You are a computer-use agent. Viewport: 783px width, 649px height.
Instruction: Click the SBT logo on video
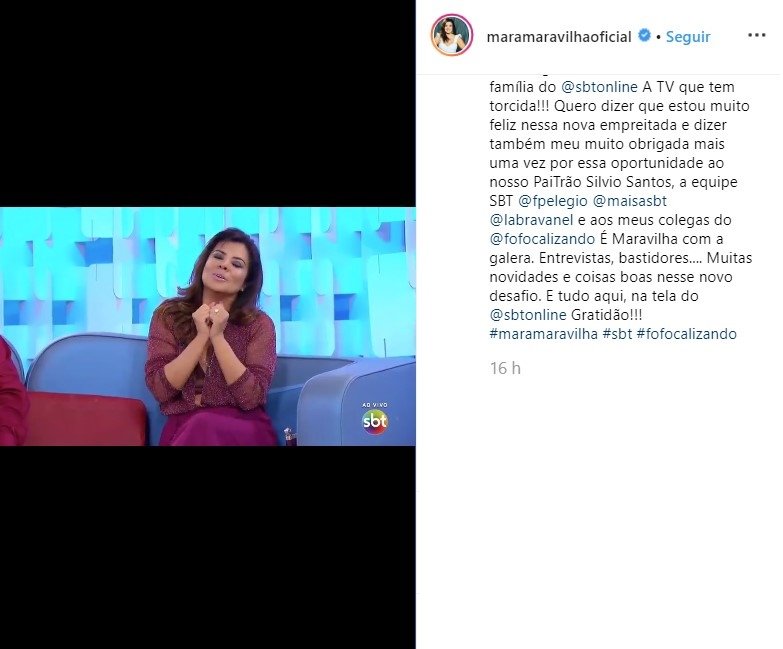375,421
